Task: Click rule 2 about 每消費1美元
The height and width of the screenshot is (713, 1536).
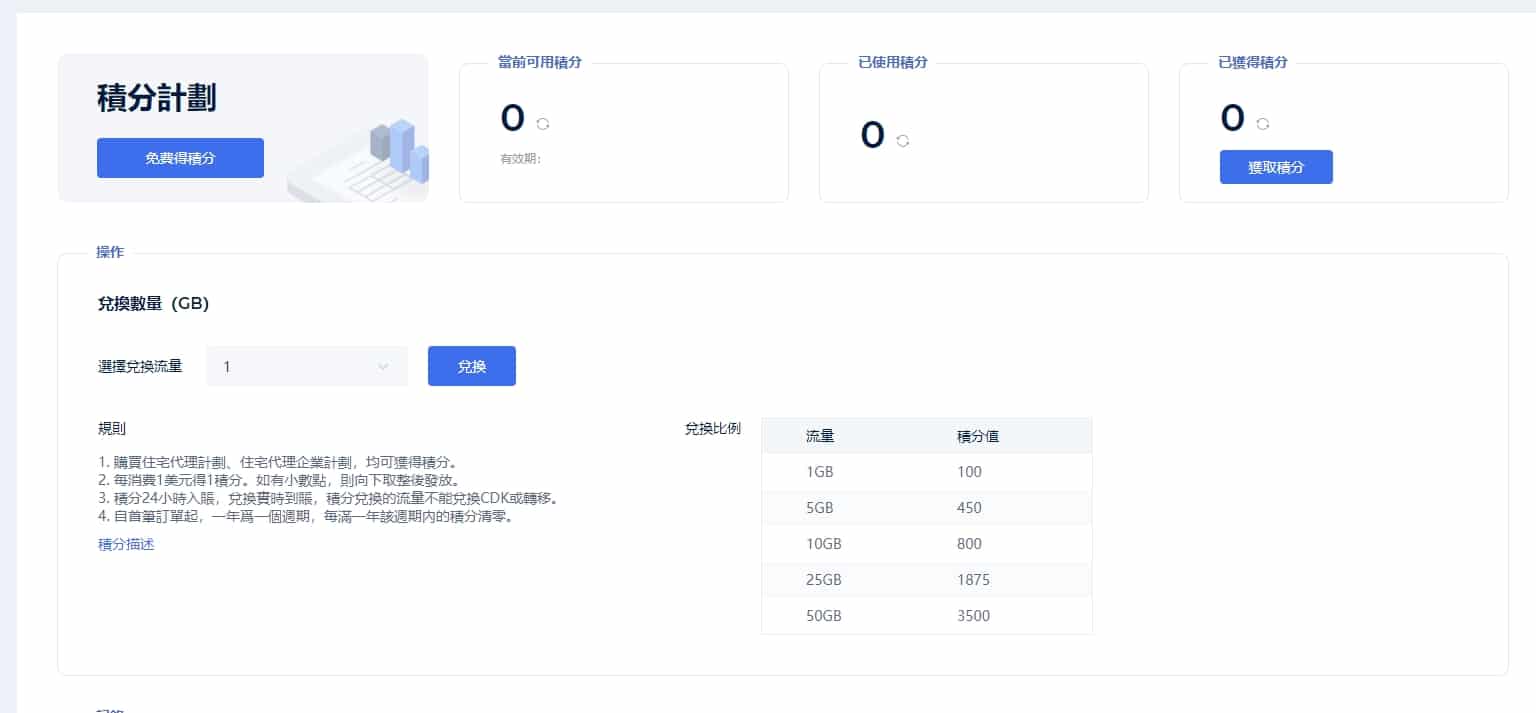Action: pos(279,481)
